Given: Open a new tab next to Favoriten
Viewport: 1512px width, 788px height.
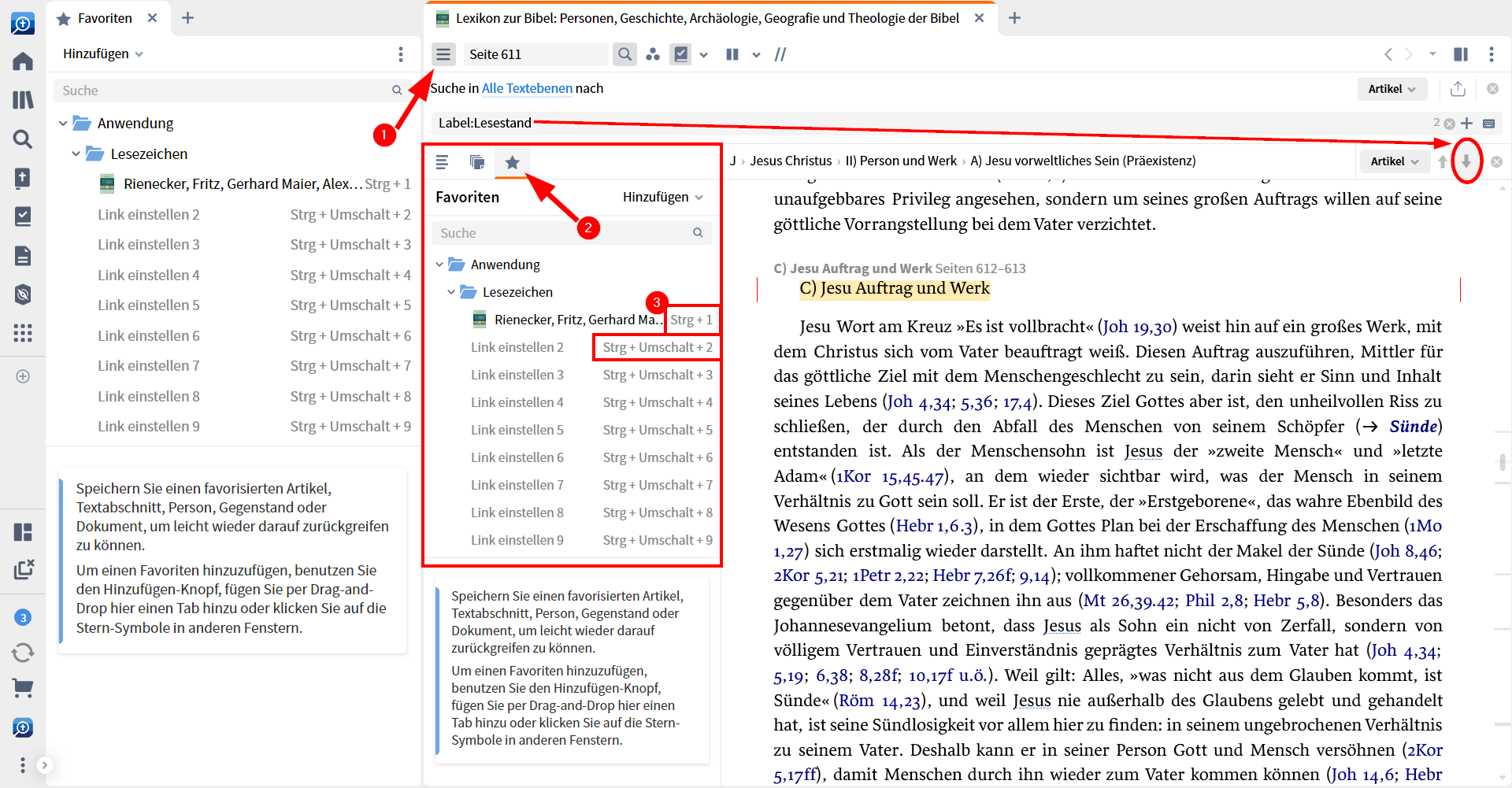Looking at the screenshot, I should (x=187, y=18).
